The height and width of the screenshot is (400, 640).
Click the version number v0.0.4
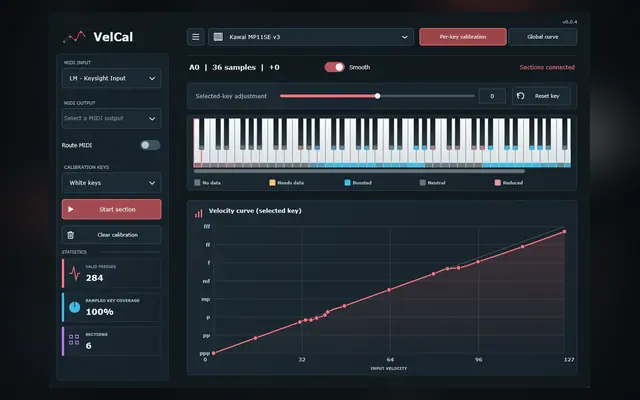coord(570,22)
